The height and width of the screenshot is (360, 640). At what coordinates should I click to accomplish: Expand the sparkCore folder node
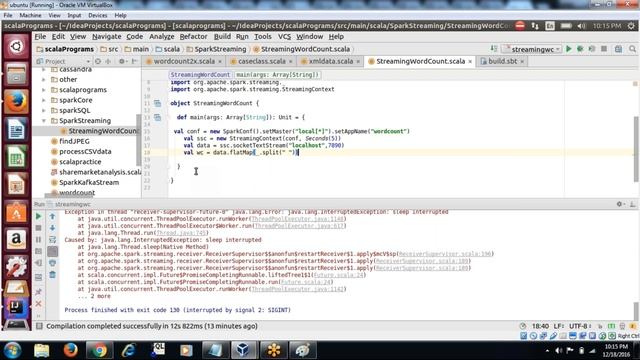(x=44, y=100)
